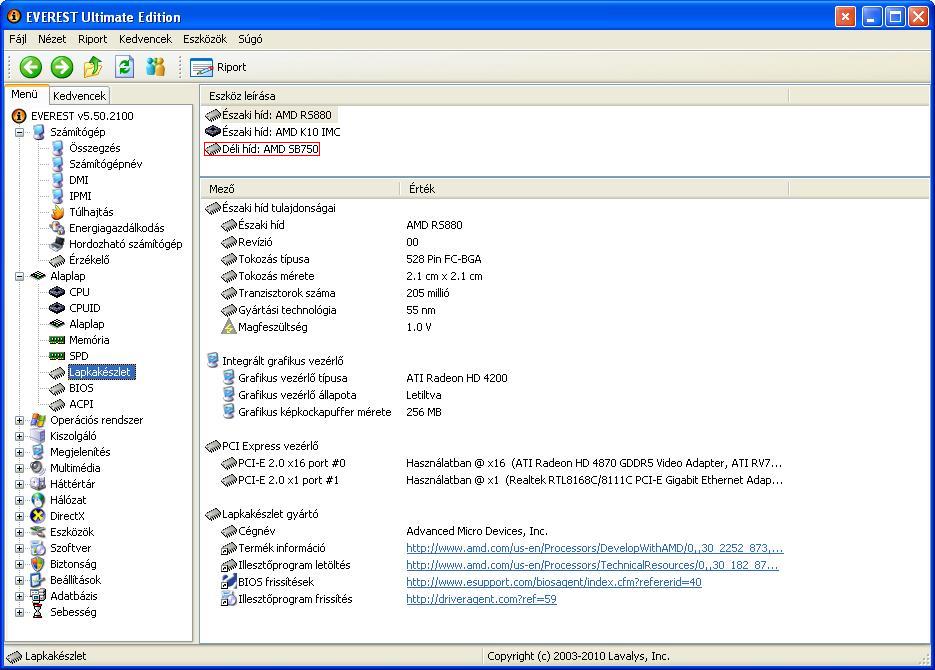Collapse the Számítógép tree node
The height and width of the screenshot is (670, 935).
[x=20, y=132]
